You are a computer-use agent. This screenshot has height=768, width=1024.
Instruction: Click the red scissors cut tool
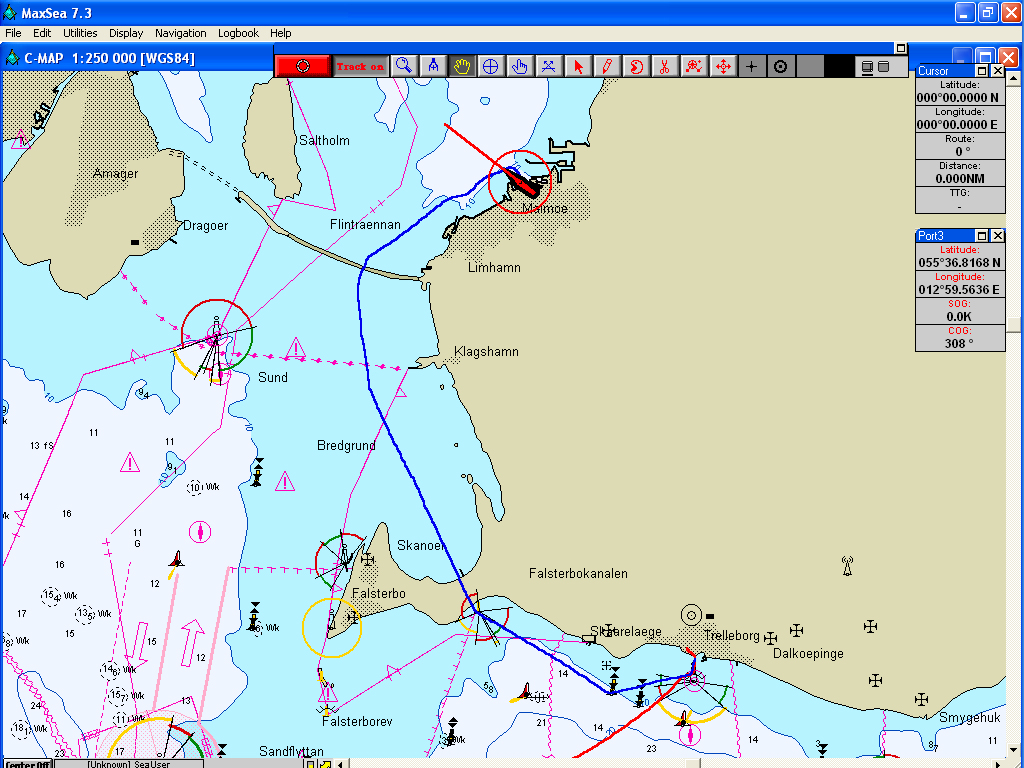point(664,66)
